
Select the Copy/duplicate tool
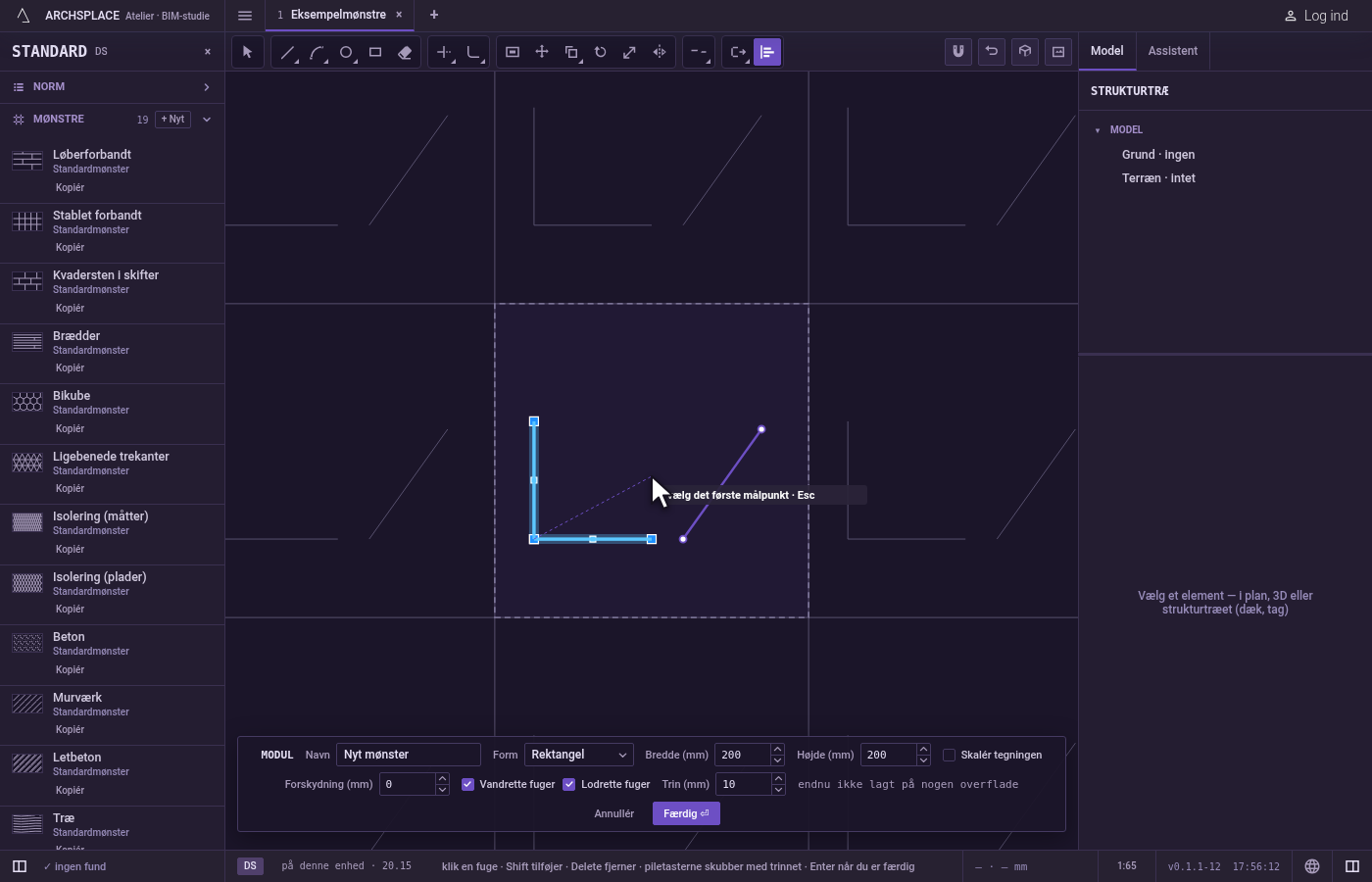tap(571, 52)
